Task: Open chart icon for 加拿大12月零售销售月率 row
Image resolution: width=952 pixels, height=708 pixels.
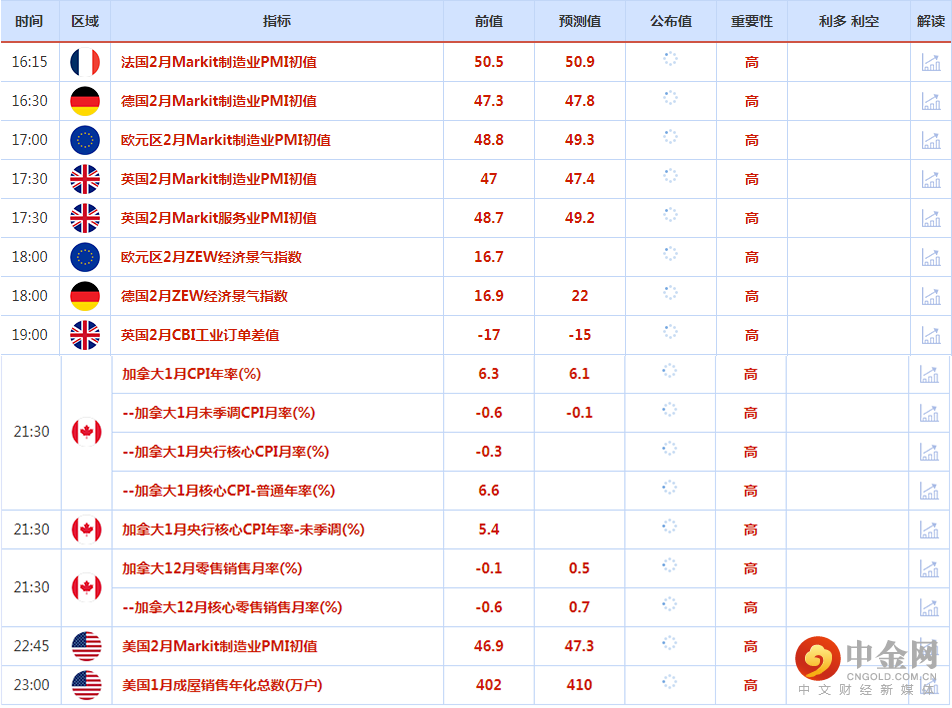Action: tap(930, 569)
